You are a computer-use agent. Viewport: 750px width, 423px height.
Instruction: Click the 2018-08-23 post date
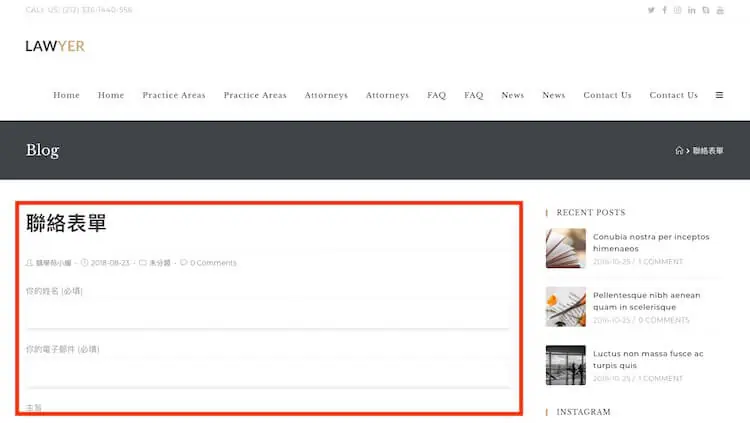coord(110,263)
